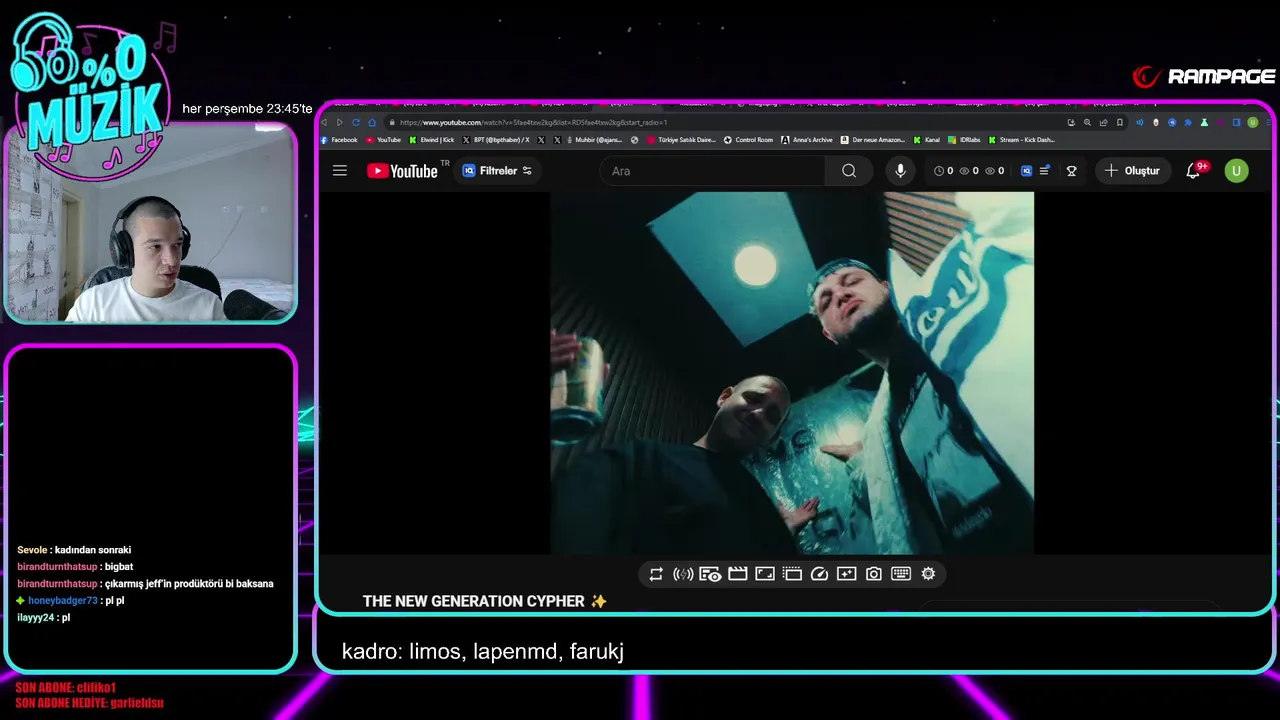Toggle the loop video icon in player toolbar
This screenshot has height=720, width=1280.
[x=656, y=574]
